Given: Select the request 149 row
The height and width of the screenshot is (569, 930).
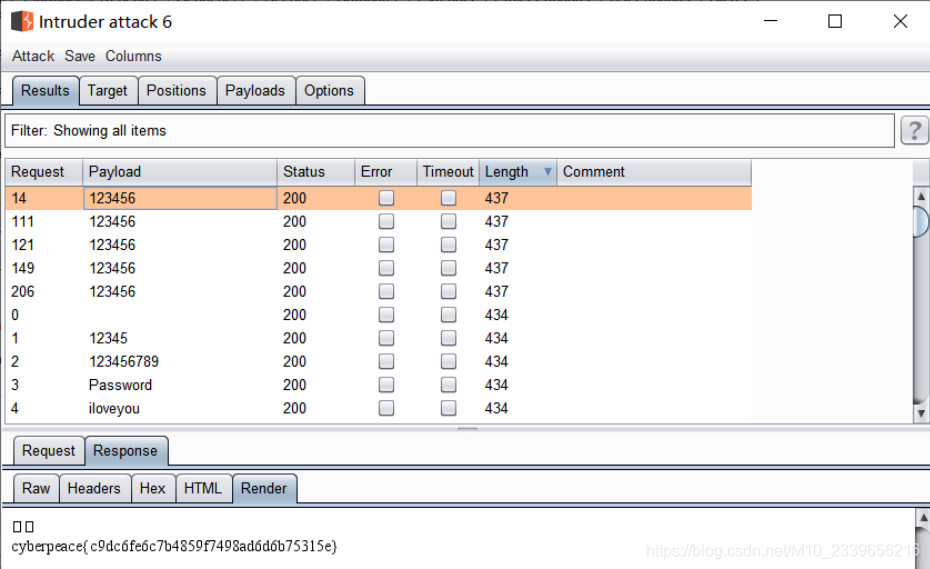Looking at the screenshot, I should (378, 268).
